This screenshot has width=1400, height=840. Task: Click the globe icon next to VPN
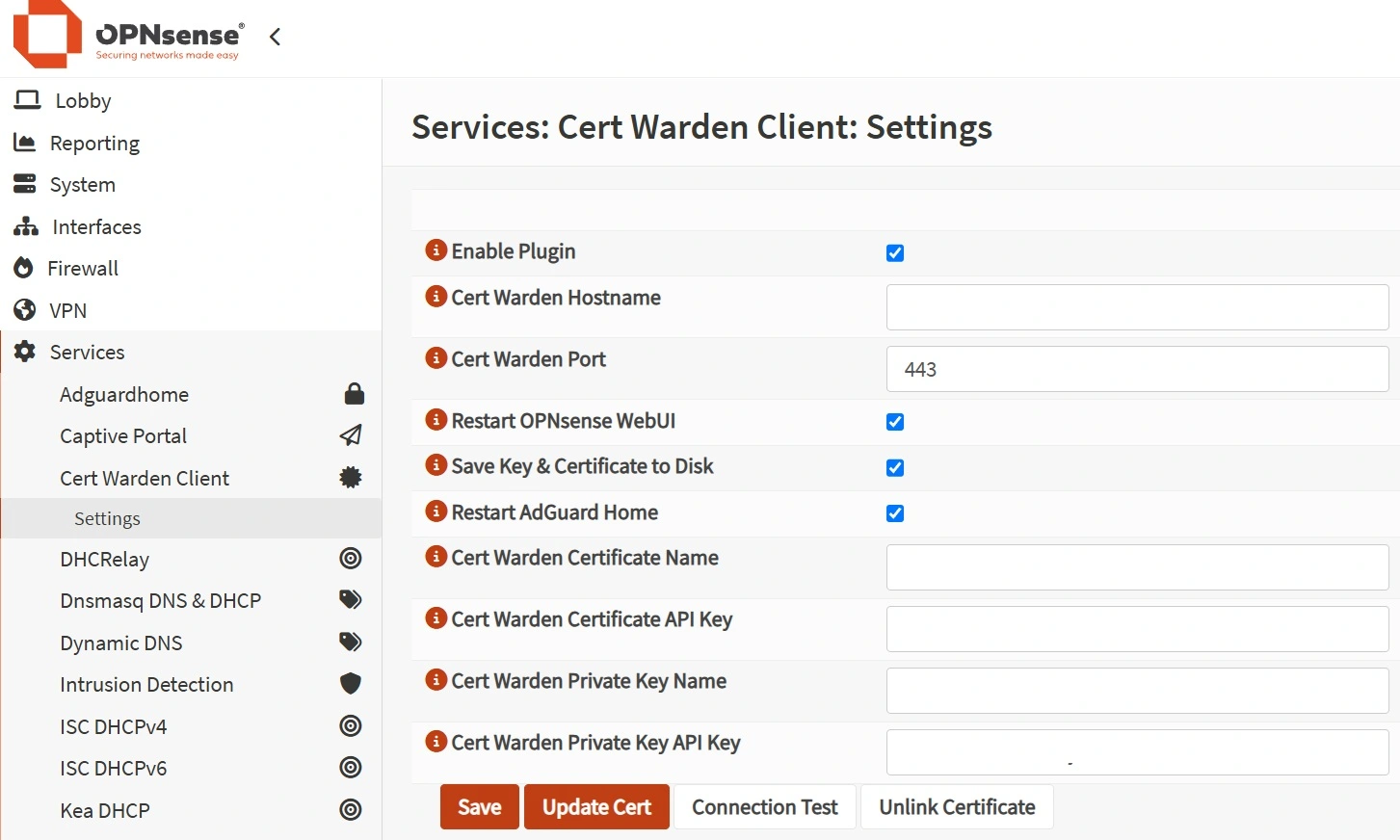(x=24, y=310)
